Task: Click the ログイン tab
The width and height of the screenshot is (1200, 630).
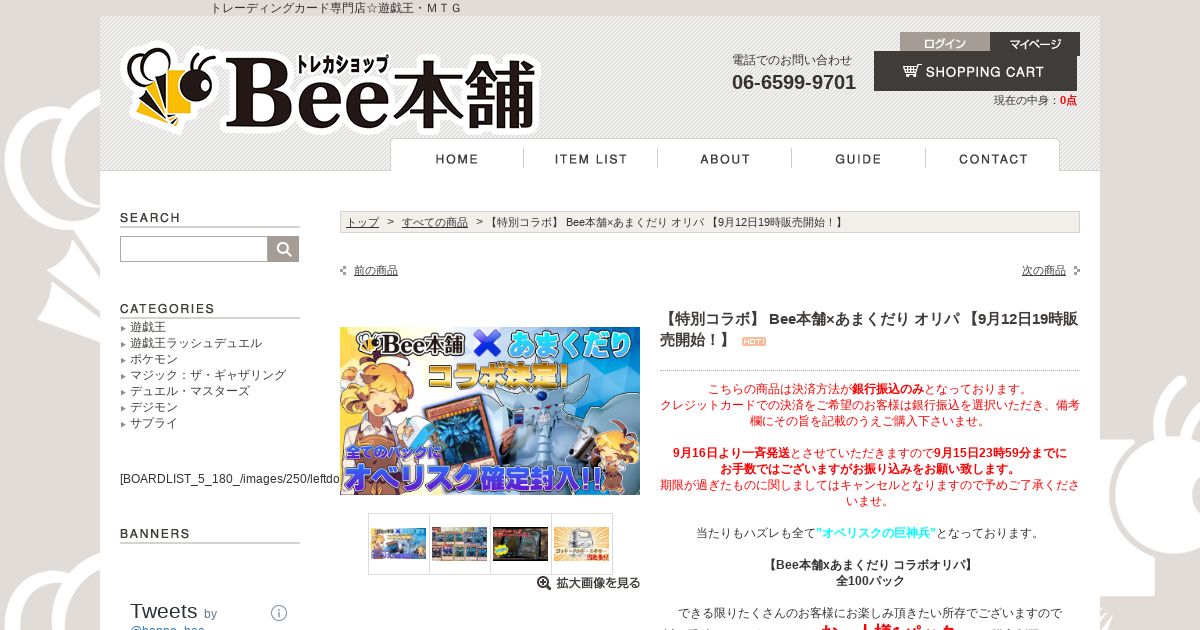Action: [x=944, y=43]
